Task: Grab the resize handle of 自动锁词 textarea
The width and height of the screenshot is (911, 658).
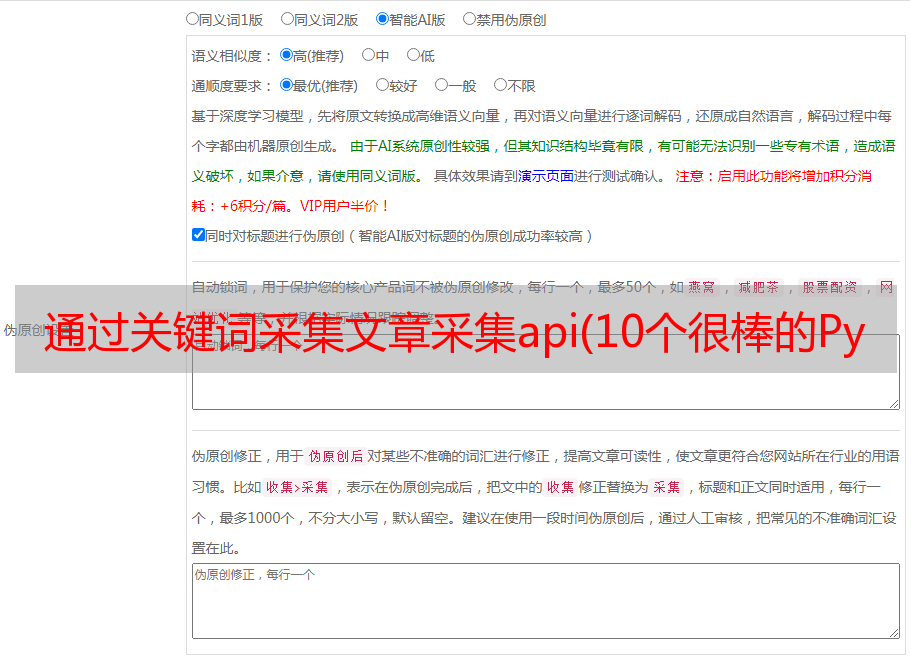Action: pos(893,402)
